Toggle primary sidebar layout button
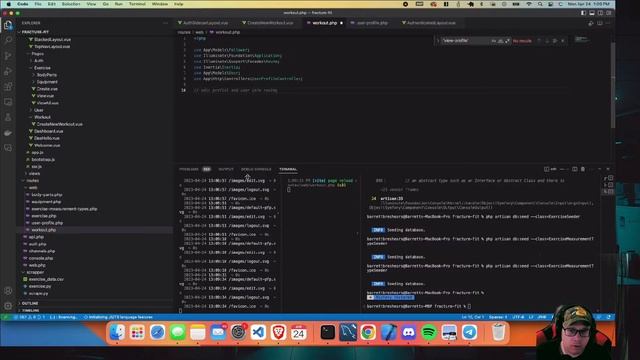Screen dimensions: 640x360 pos(583,13)
